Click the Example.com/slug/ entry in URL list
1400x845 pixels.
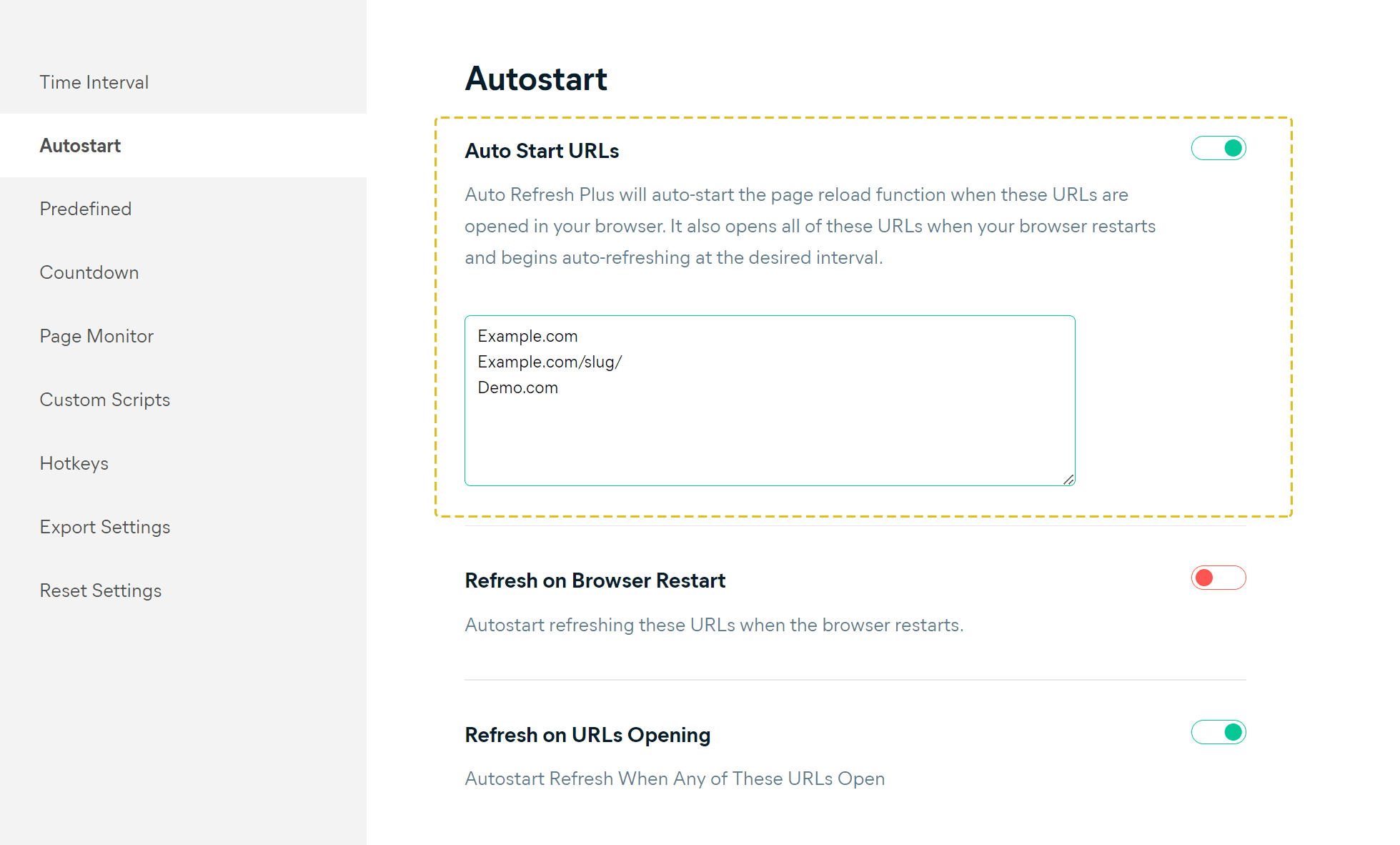coord(550,362)
